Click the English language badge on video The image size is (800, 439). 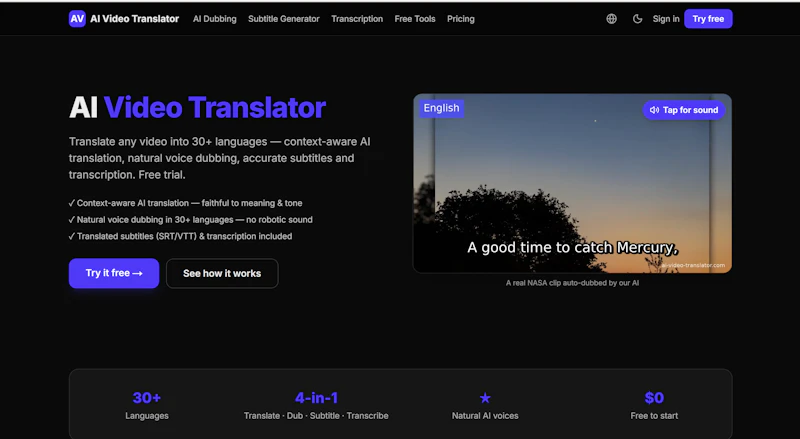tap(441, 108)
